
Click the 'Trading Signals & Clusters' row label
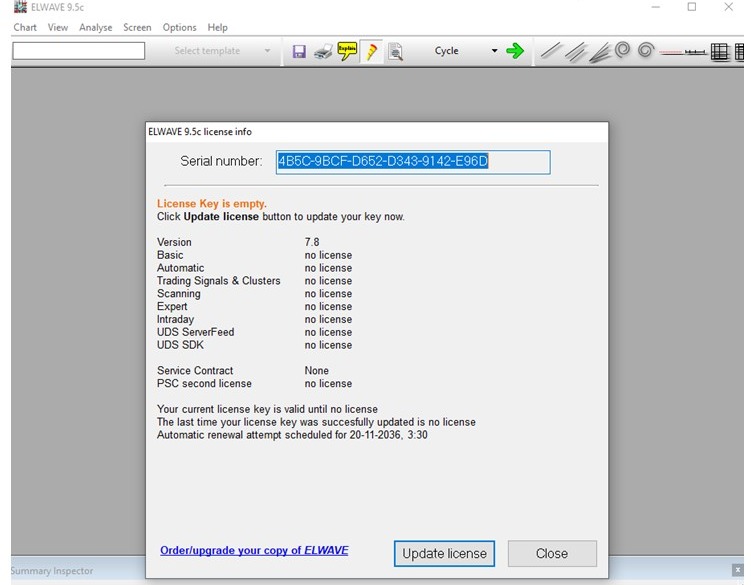(x=218, y=281)
